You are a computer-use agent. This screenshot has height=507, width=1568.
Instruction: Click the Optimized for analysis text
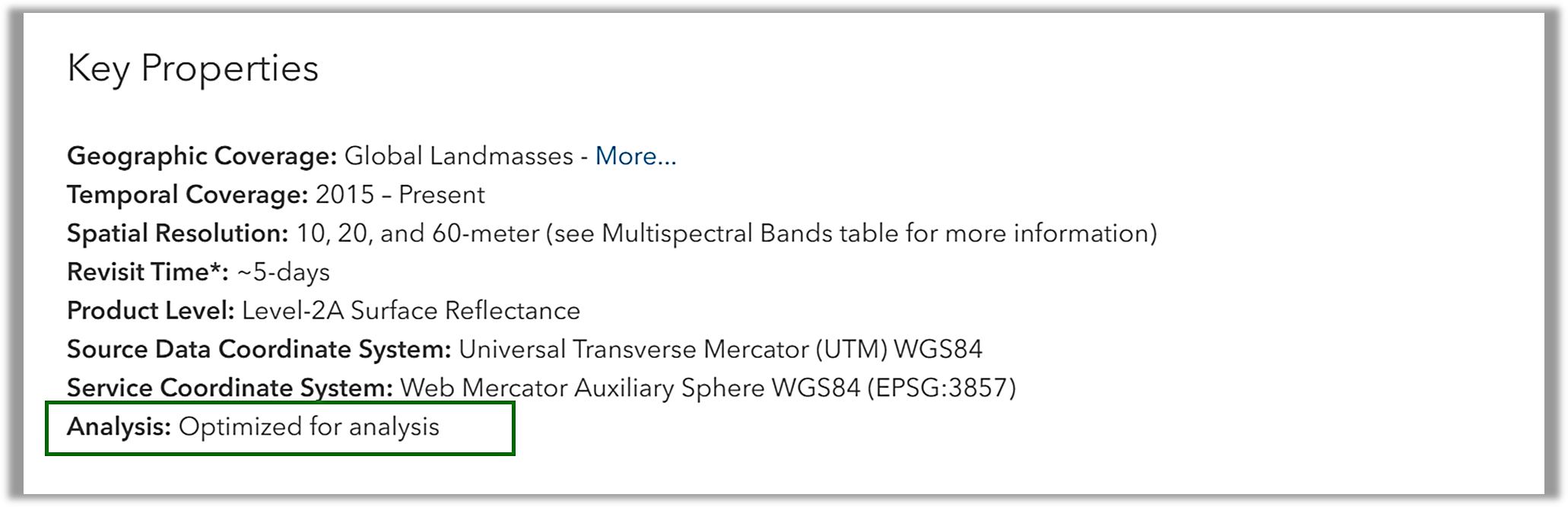[x=309, y=427]
